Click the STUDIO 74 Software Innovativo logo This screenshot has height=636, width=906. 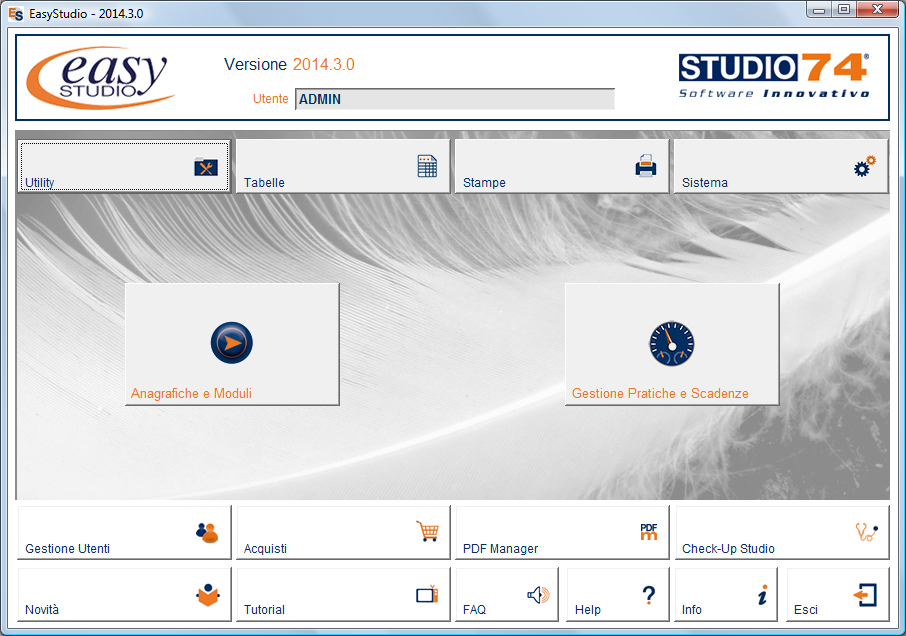[x=774, y=76]
